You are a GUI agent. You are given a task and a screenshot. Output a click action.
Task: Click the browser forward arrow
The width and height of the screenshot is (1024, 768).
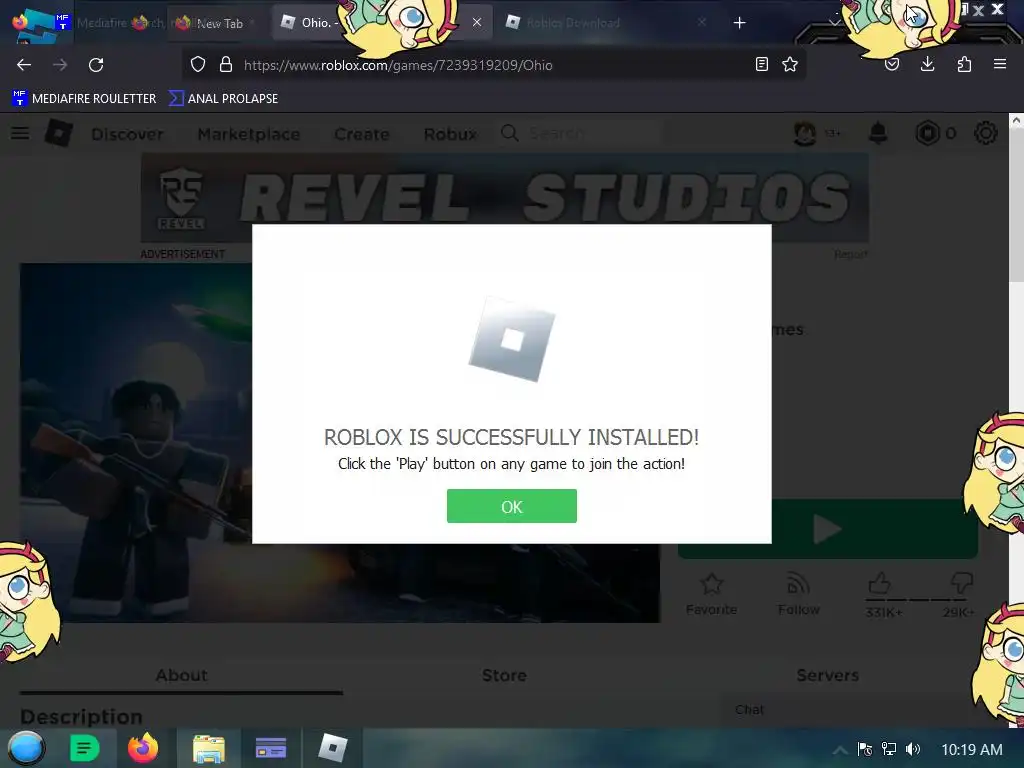click(x=60, y=65)
